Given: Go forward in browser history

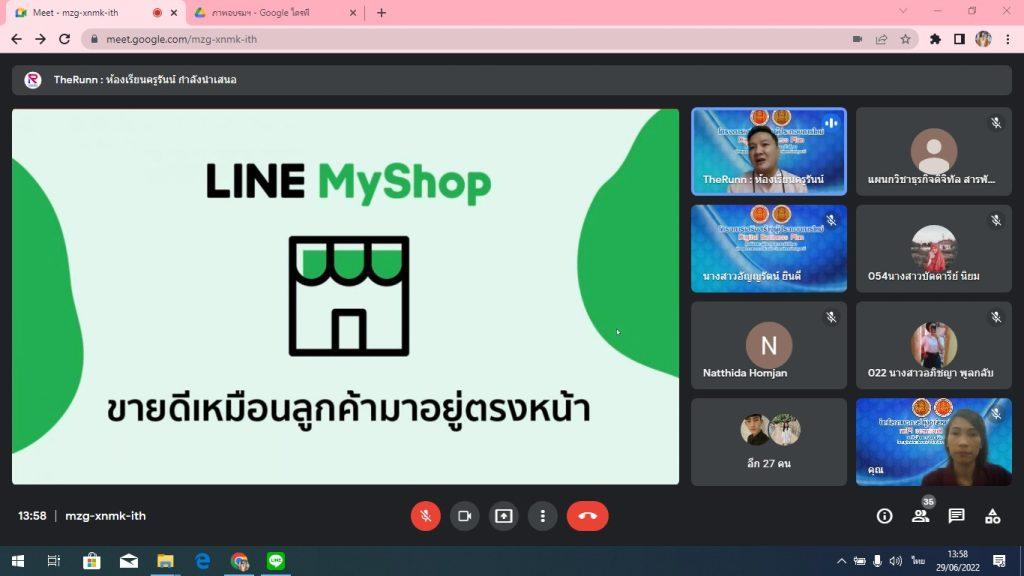Looking at the screenshot, I should click(x=40, y=39).
